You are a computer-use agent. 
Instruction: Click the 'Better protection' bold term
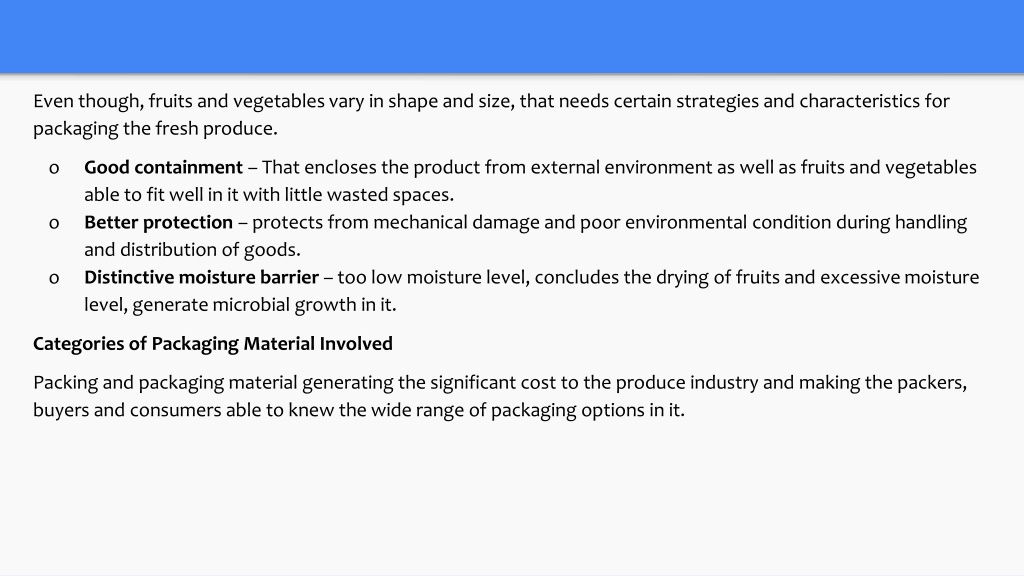(x=158, y=222)
